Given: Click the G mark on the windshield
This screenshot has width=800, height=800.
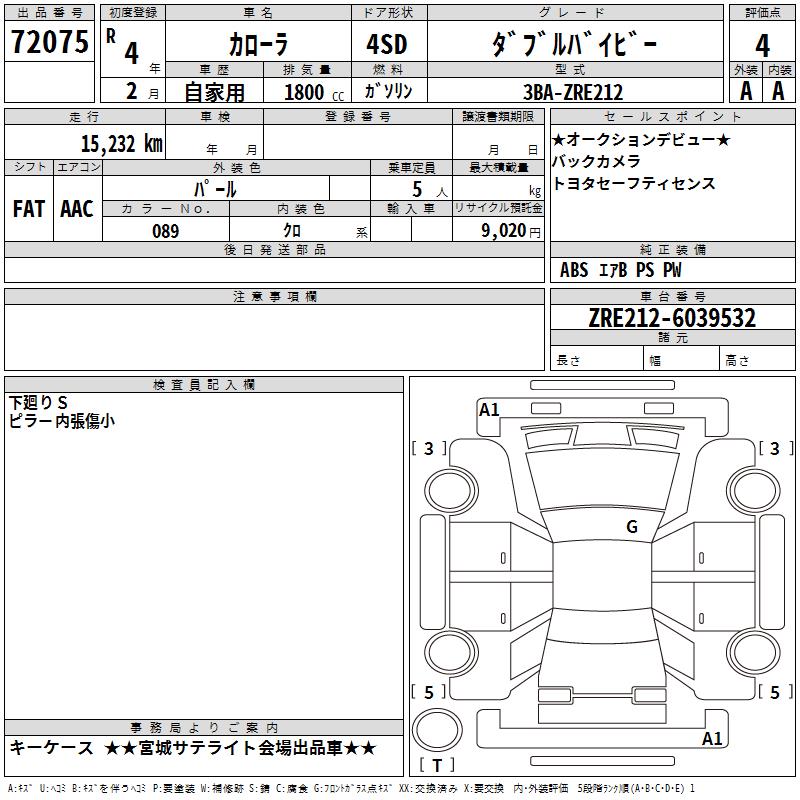Looking at the screenshot, I should point(631,527).
